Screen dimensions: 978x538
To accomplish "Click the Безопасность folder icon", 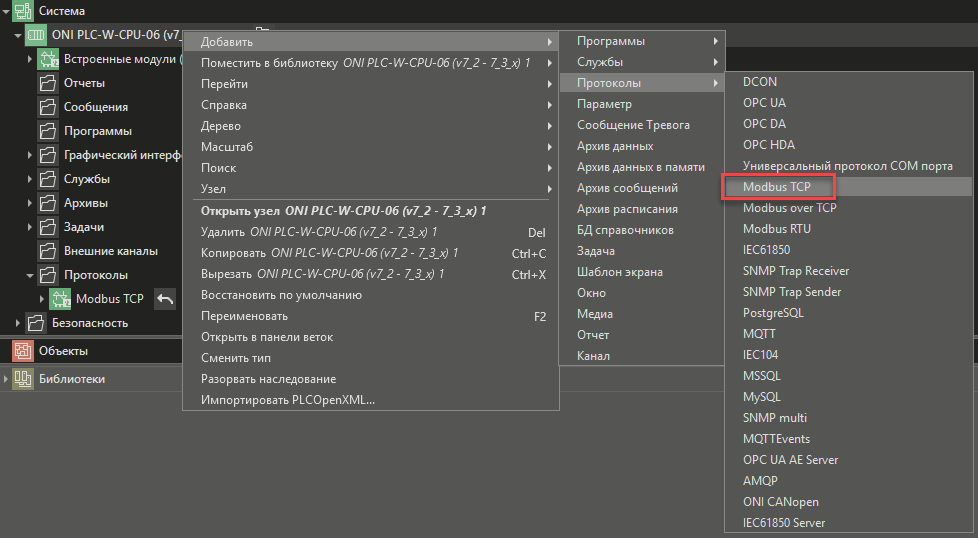I will point(36,323).
